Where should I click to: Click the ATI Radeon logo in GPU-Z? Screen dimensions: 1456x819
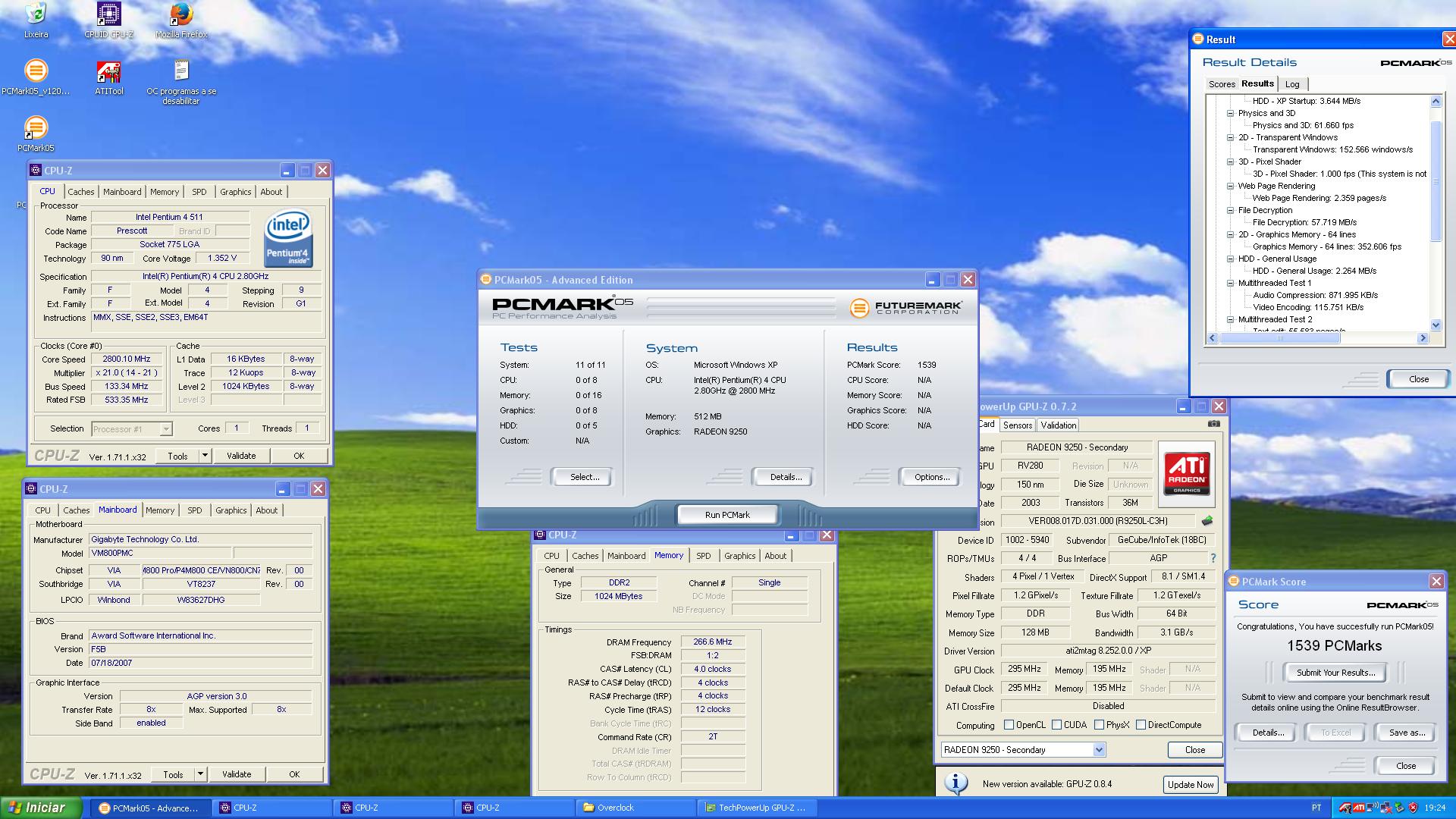(1187, 475)
